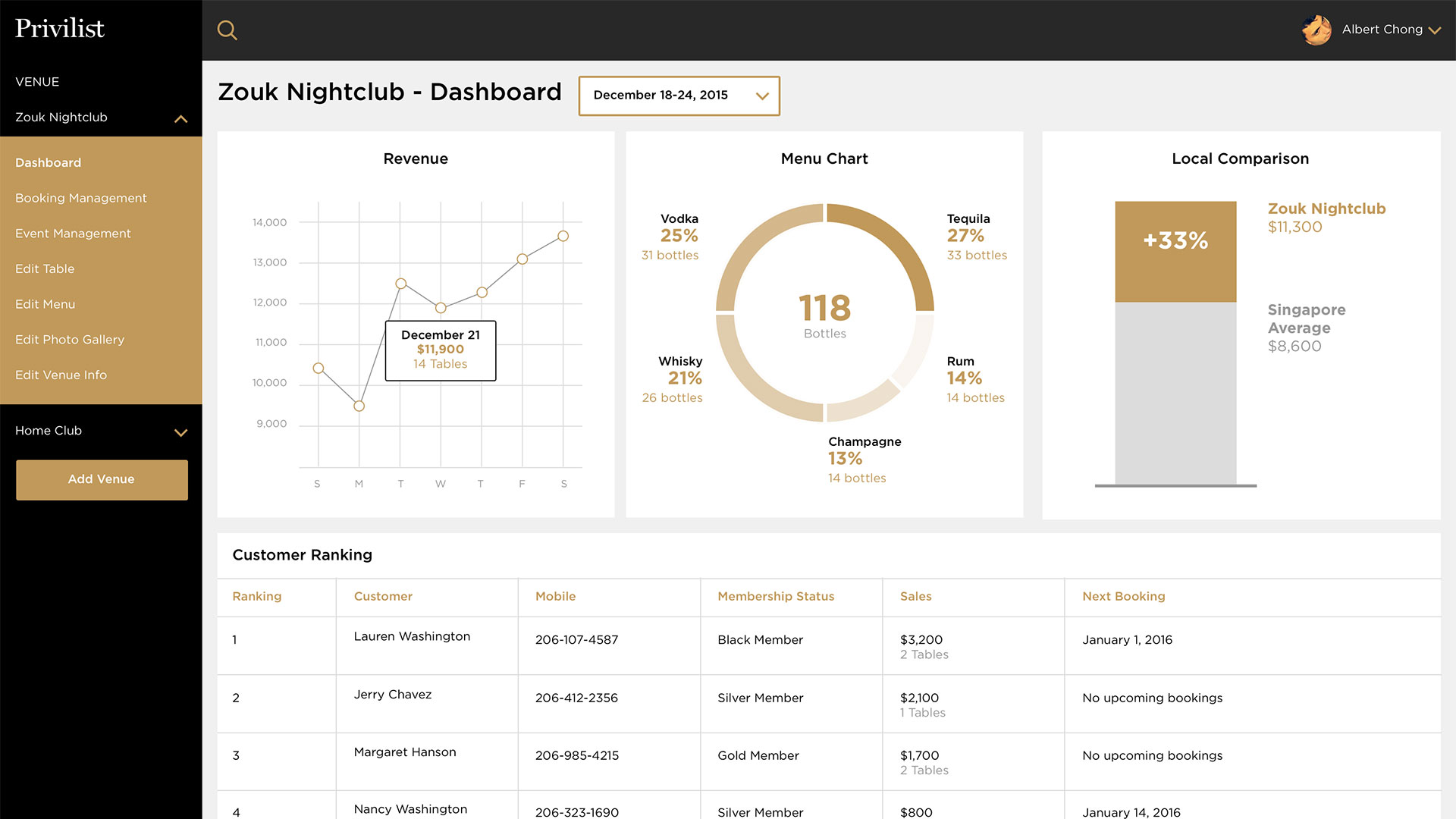Click Monday's lowest revenue data point
The width and height of the screenshot is (1456, 819).
pos(359,406)
